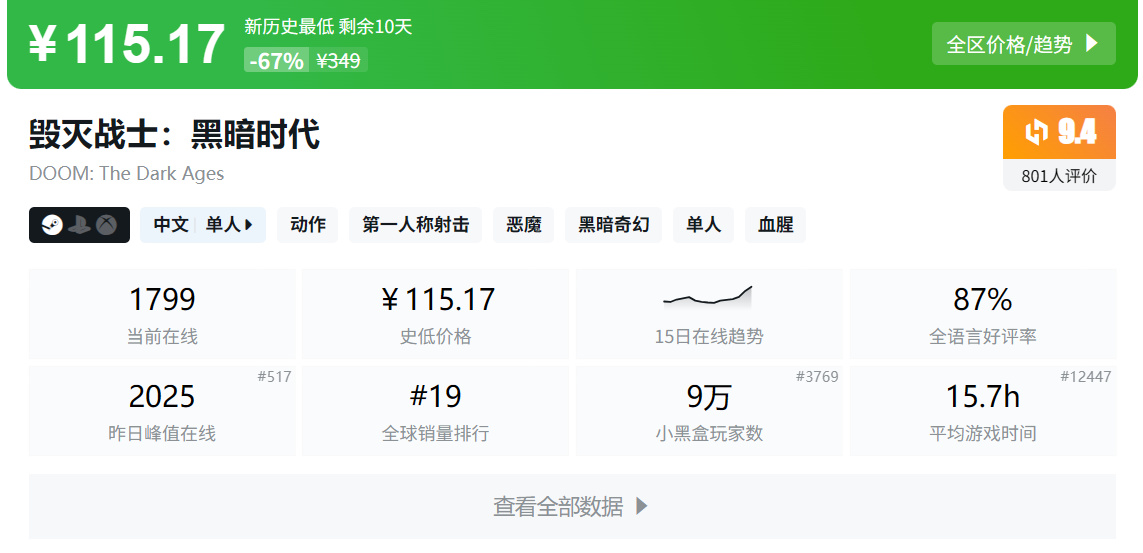1143x553 pixels.
Task: Click the 平均游戏时间 15.7h card
Action: pos(982,411)
